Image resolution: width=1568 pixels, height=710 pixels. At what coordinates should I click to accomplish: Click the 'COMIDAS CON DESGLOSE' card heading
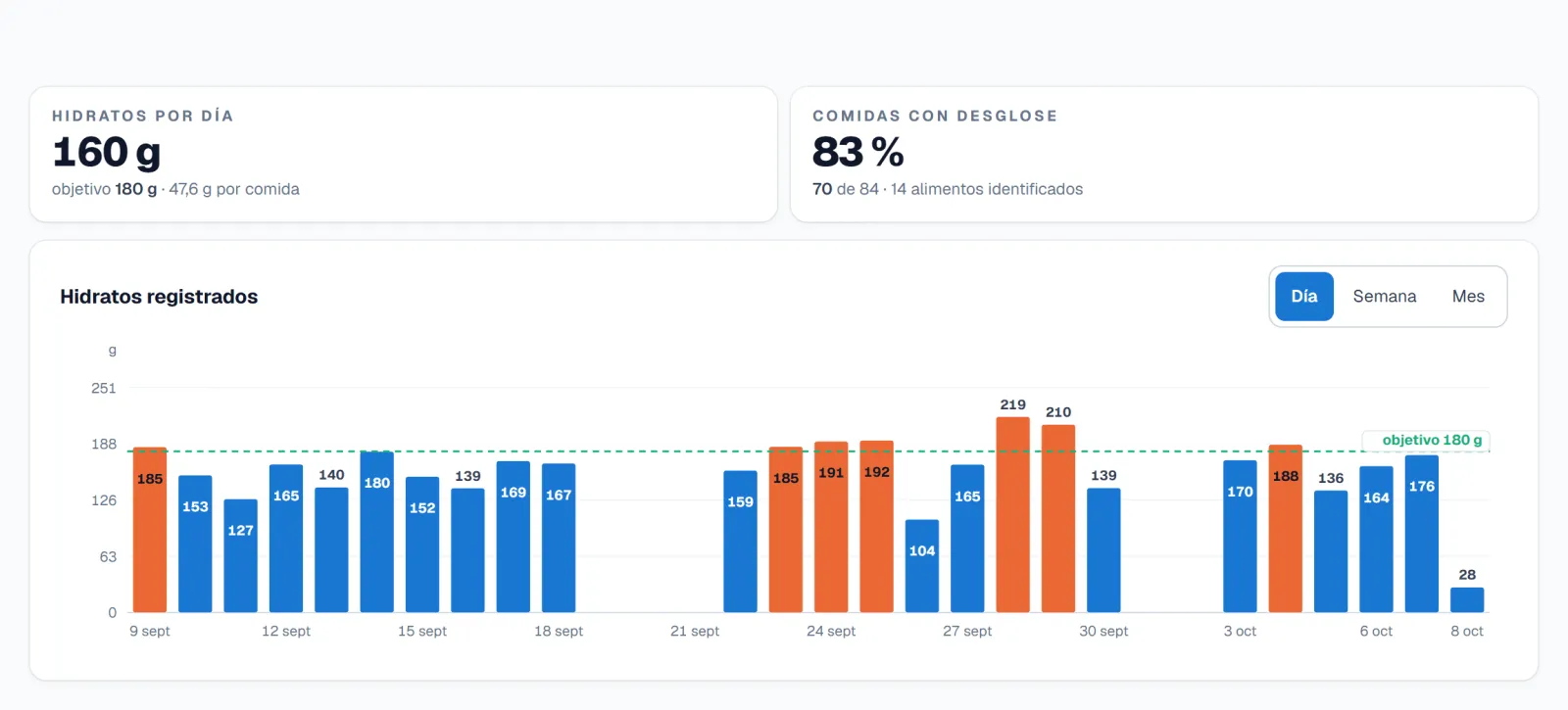pyautogui.click(x=935, y=116)
